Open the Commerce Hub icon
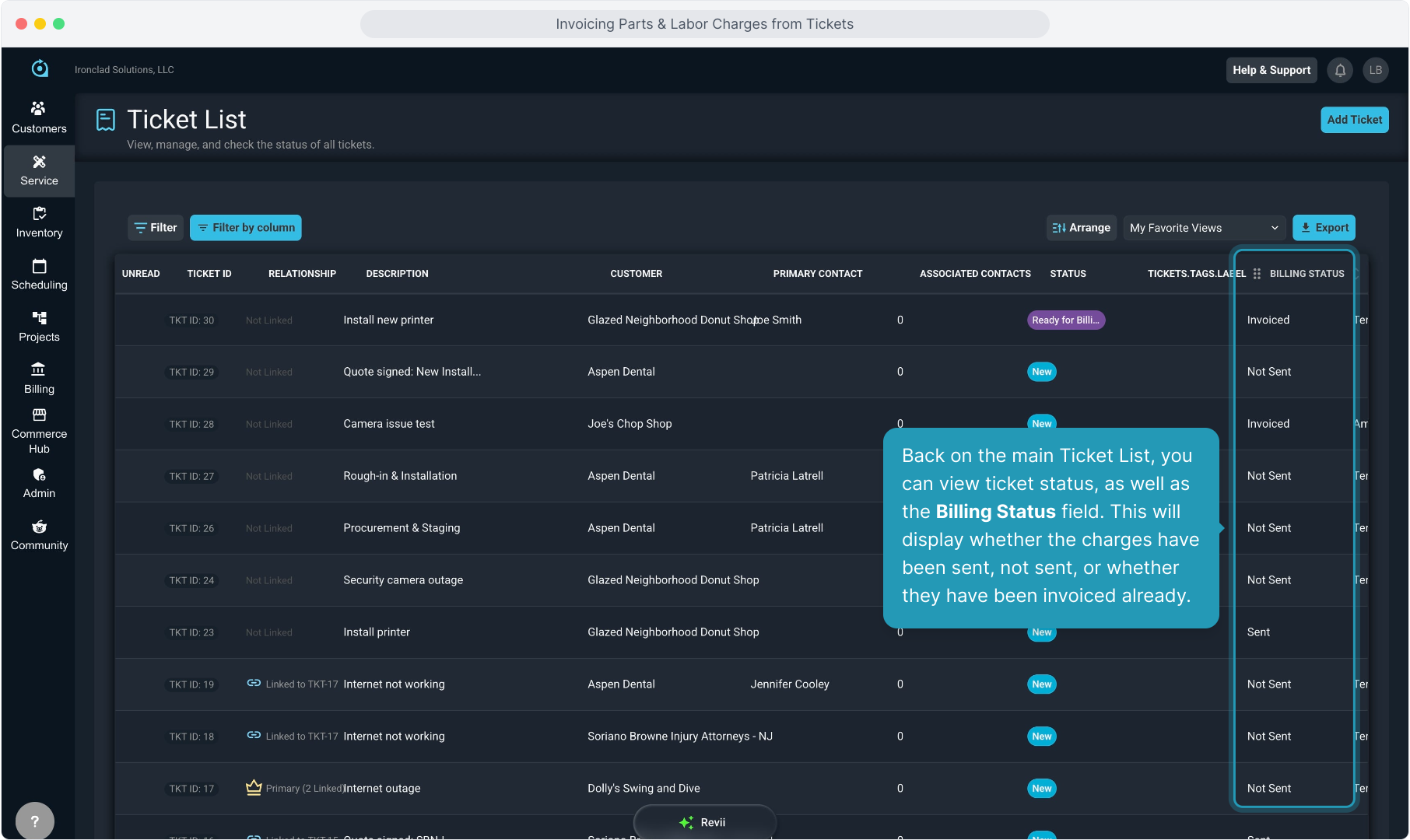 tap(39, 415)
